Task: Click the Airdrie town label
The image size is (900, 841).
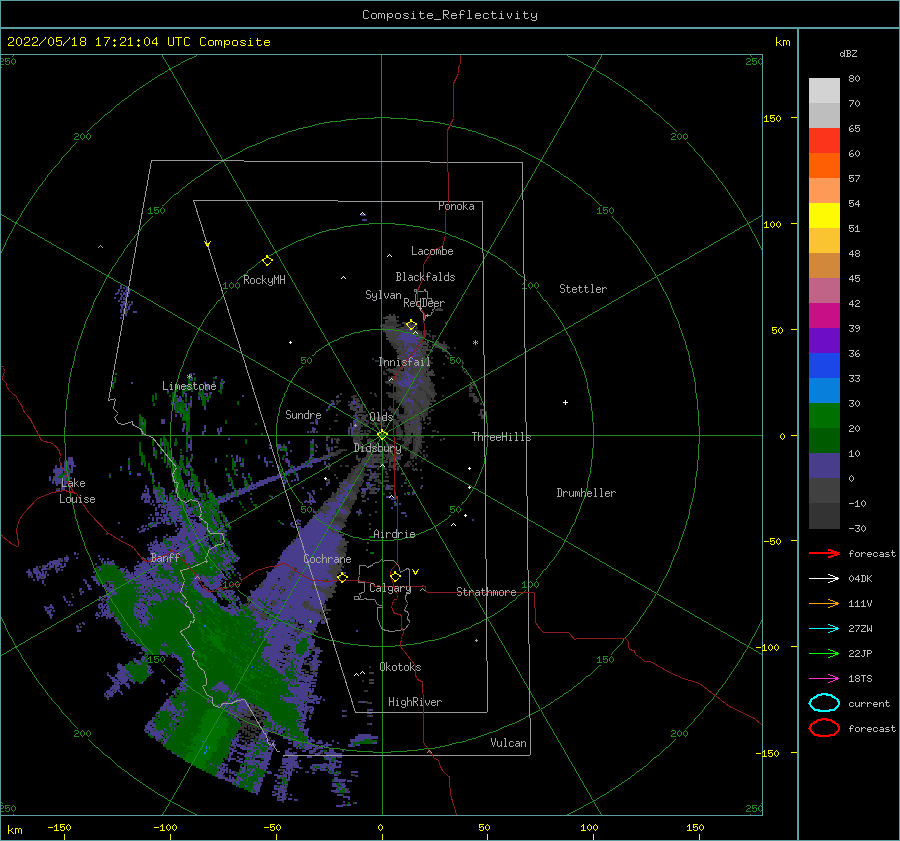Action: pyautogui.click(x=394, y=534)
